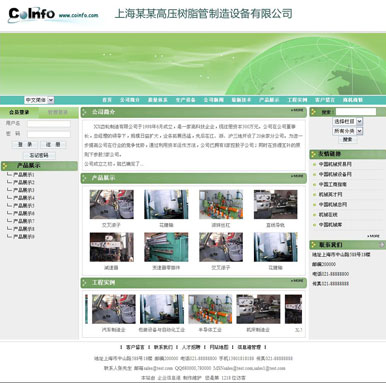386x383 pixels.
Task: Focus the 用户名 username field
Action: 49,124
